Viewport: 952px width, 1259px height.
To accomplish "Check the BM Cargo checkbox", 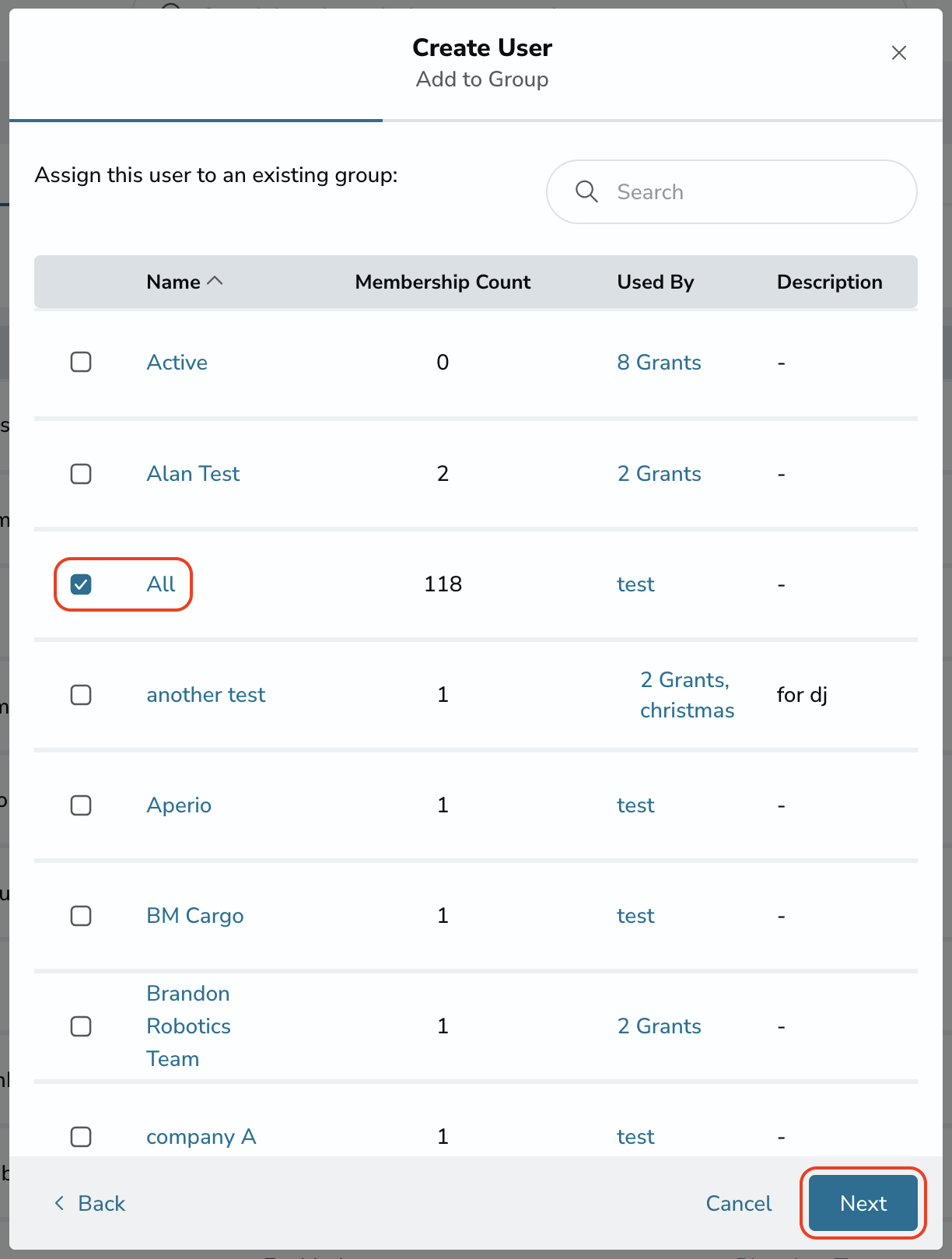I will pos(81,915).
